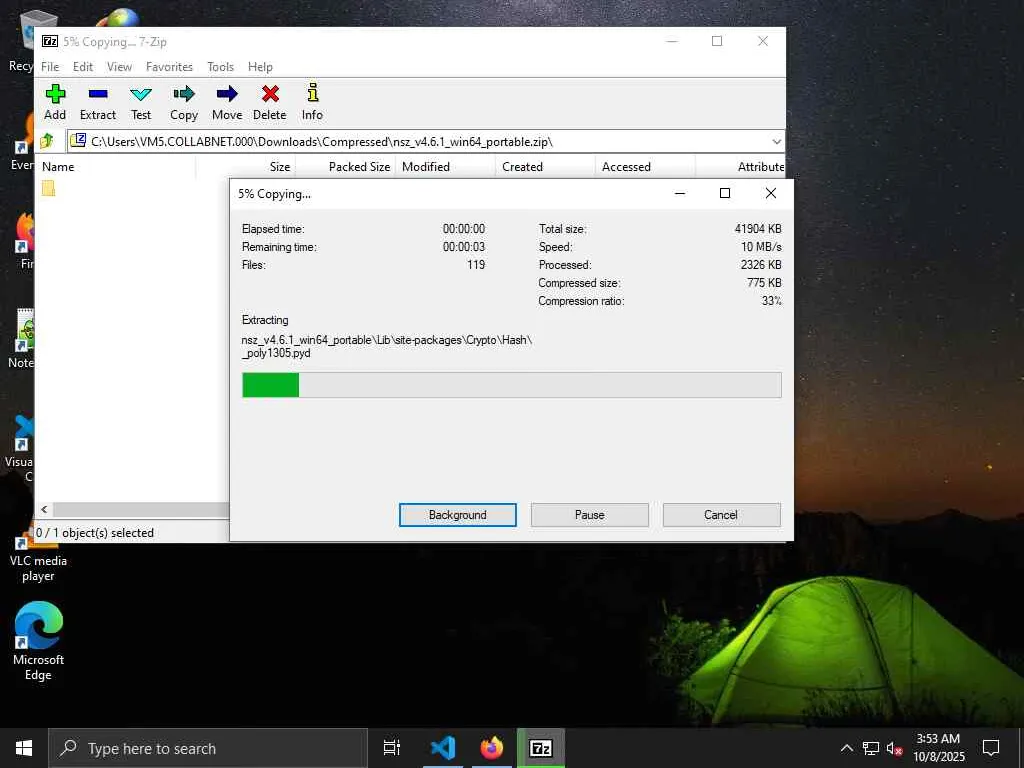Open the Favorites menu

coord(169,67)
